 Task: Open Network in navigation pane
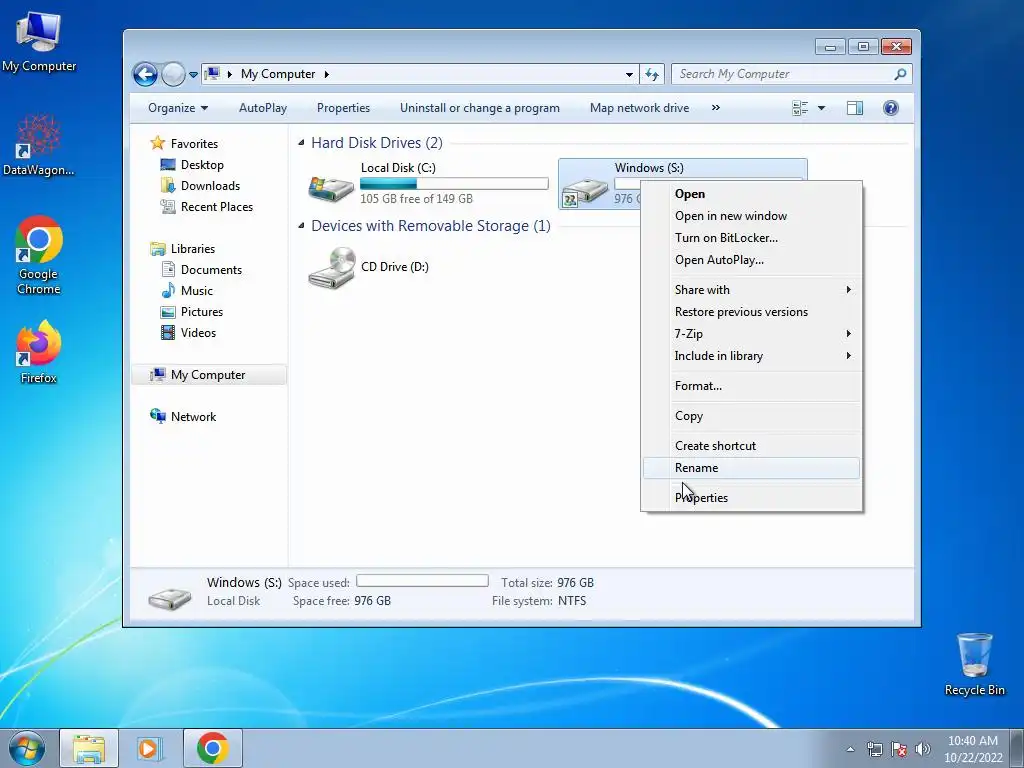(x=193, y=417)
